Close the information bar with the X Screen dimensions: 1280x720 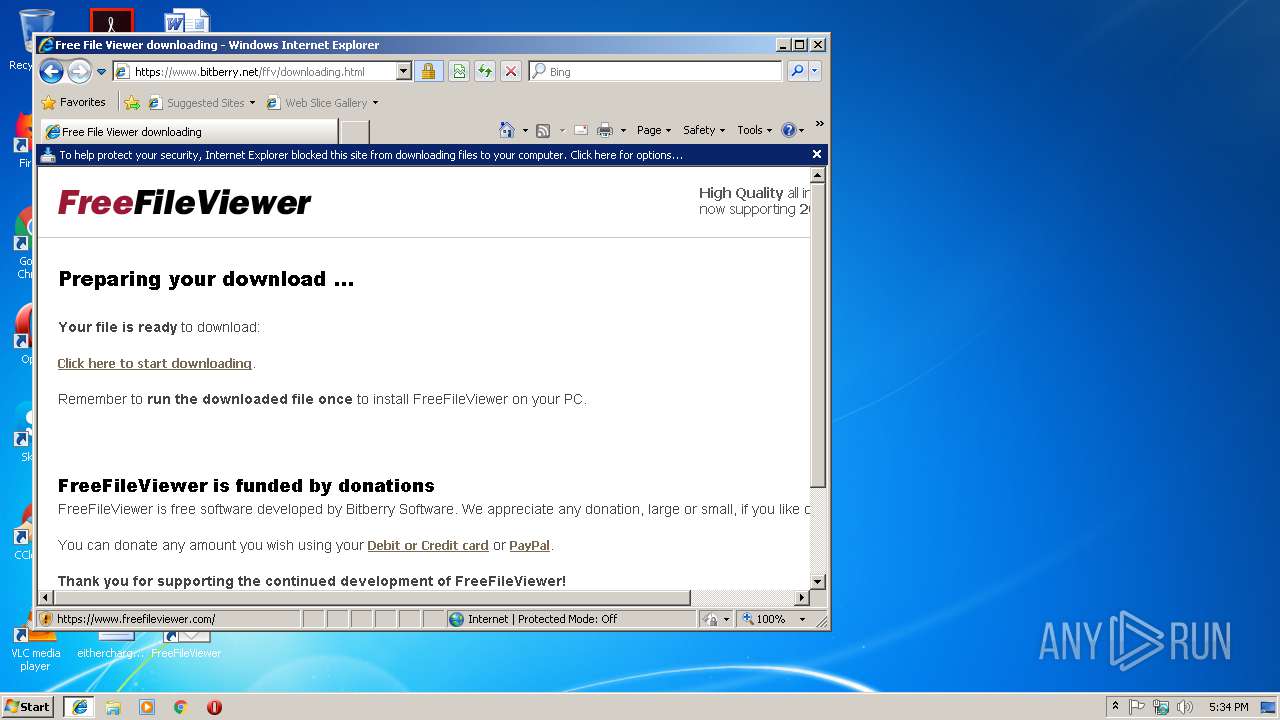tap(816, 154)
